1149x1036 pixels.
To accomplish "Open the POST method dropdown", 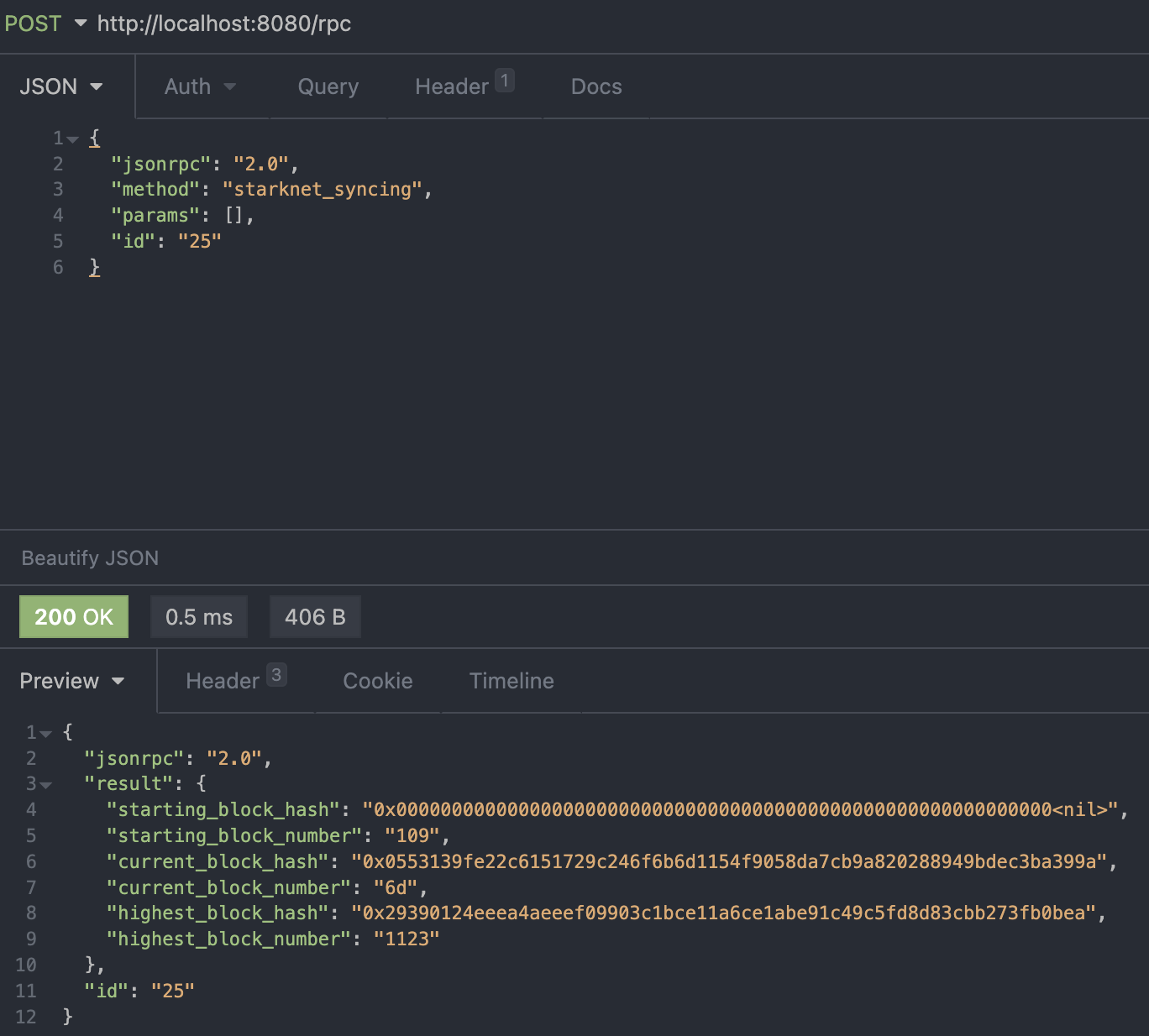I will click(45, 24).
